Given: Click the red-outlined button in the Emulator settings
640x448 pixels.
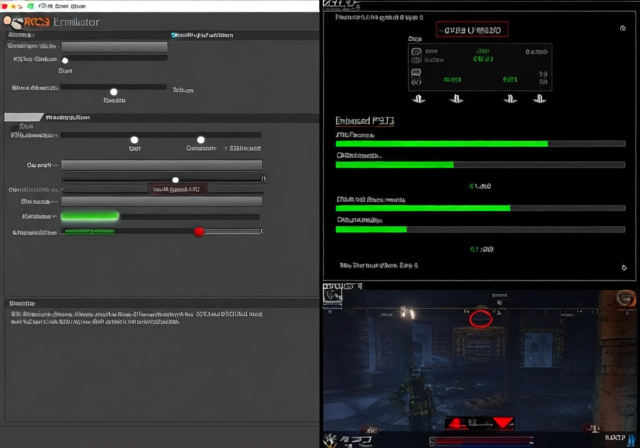Looking at the screenshot, I should [x=177, y=189].
